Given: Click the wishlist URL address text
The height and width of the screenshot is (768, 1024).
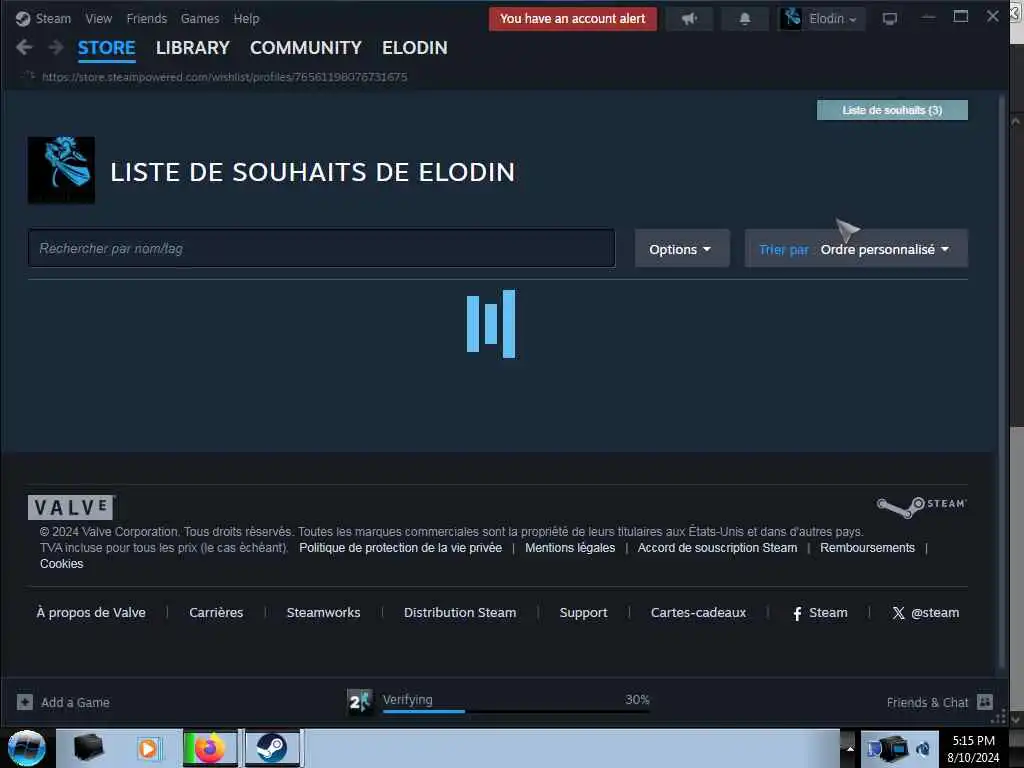Looking at the screenshot, I should tap(225, 77).
